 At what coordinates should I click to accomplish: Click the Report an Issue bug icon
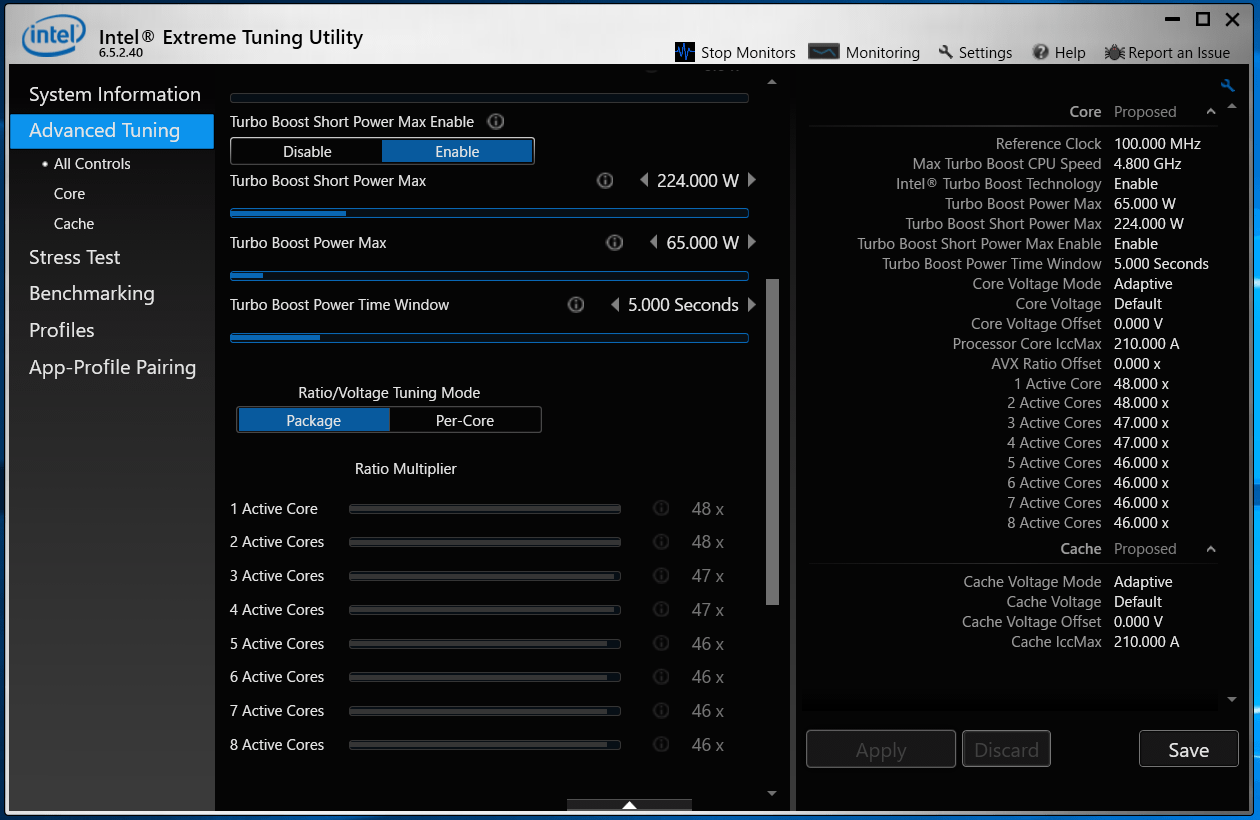coord(1115,52)
